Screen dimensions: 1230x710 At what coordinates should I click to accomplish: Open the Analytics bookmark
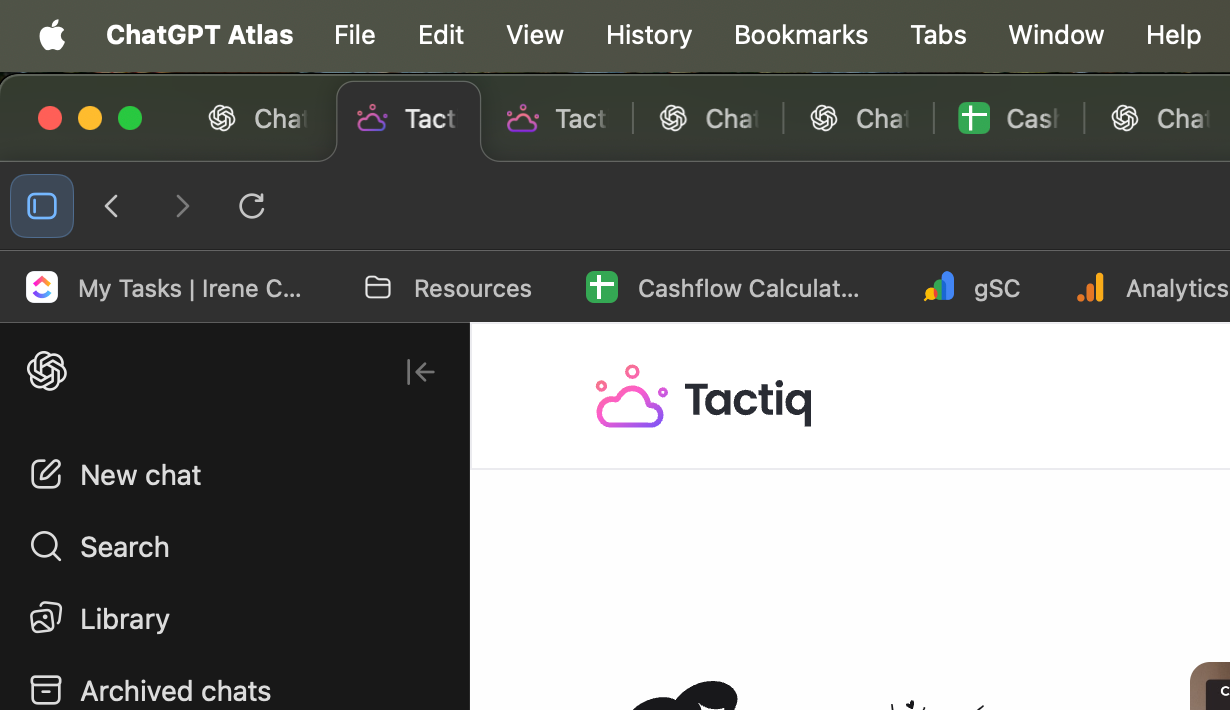click(1152, 288)
